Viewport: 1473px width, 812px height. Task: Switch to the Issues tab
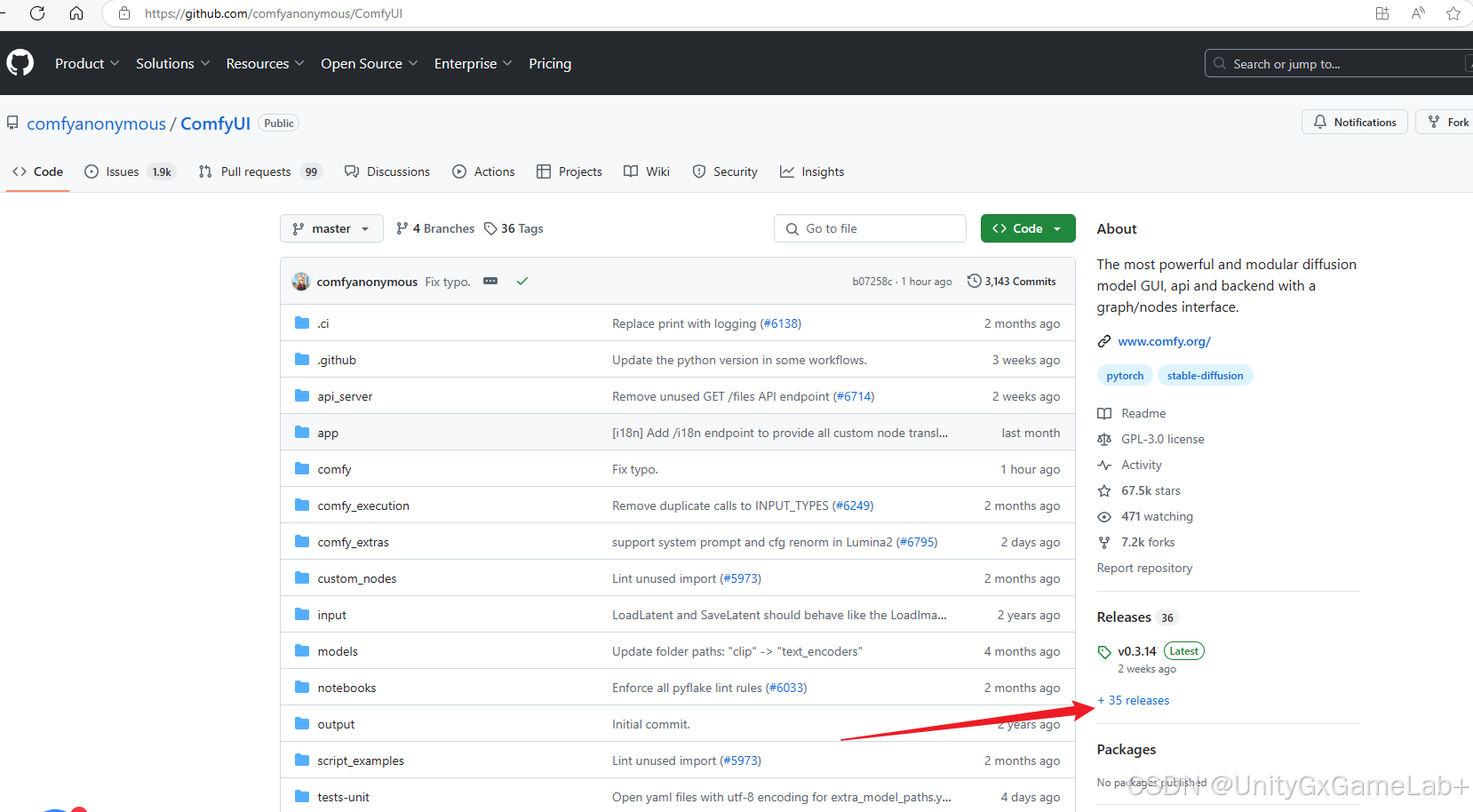click(130, 171)
